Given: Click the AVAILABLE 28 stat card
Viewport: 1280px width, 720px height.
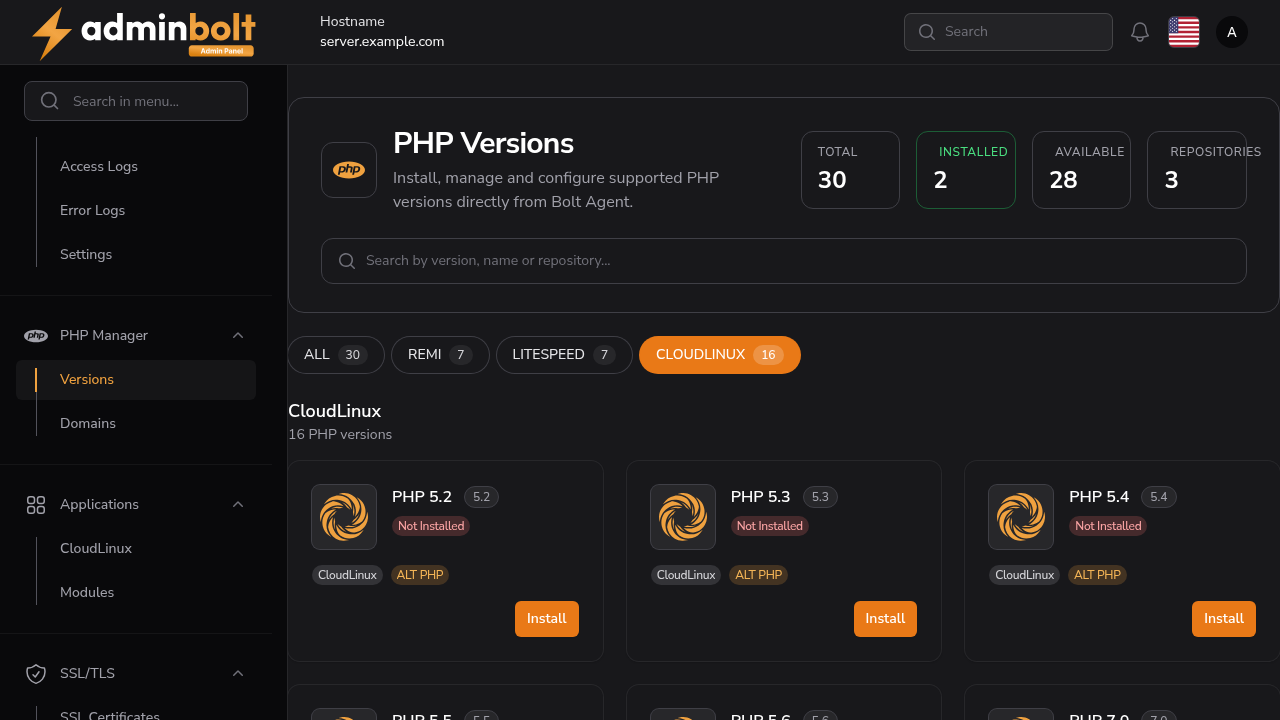Looking at the screenshot, I should (x=1081, y=170).
